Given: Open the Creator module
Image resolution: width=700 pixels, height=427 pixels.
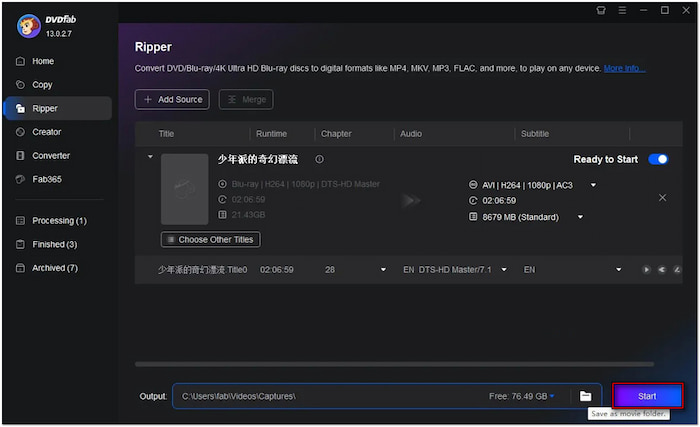Looking at the screenshot, I should pos(46,132).
